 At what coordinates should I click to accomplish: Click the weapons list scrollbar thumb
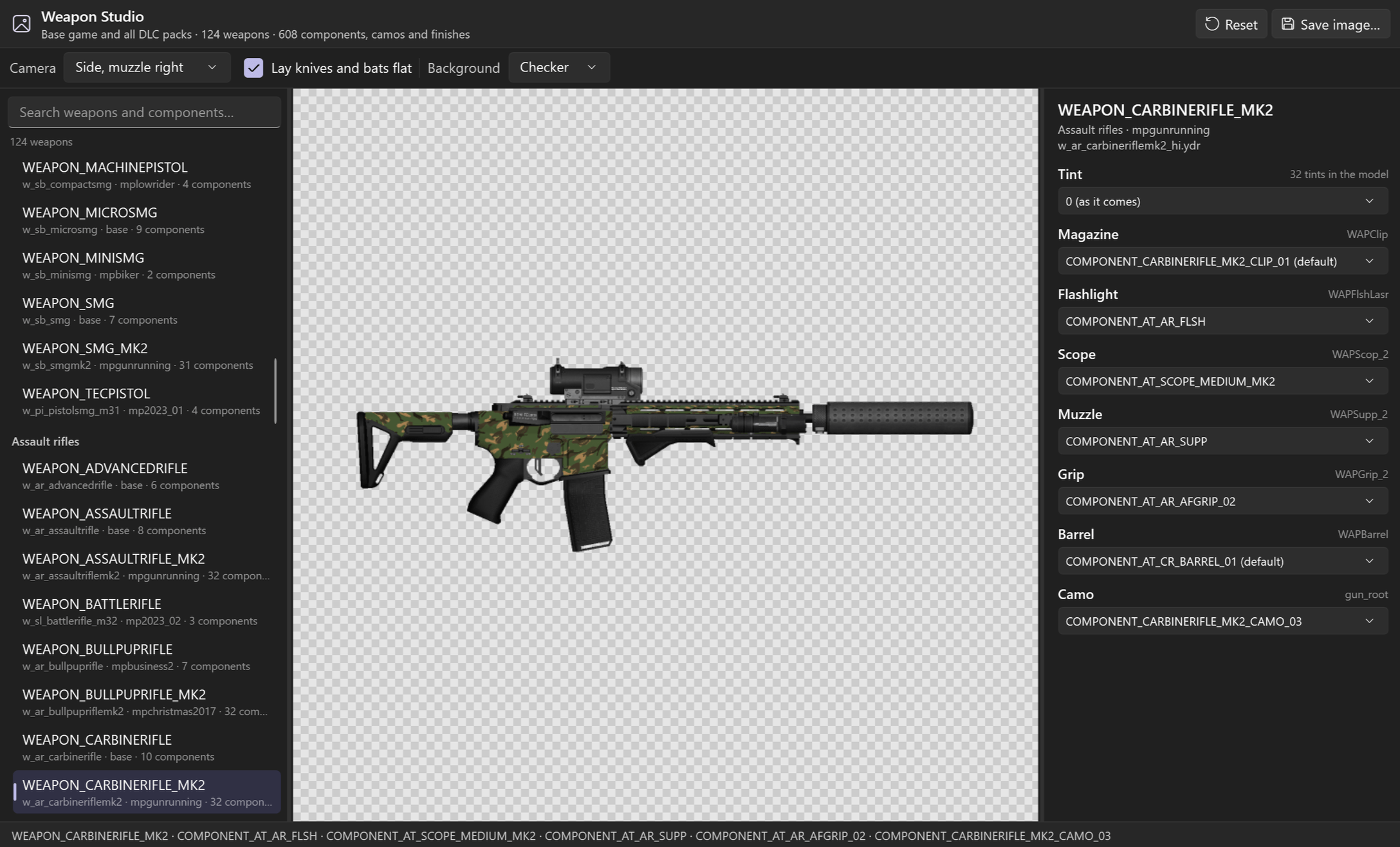275,391
